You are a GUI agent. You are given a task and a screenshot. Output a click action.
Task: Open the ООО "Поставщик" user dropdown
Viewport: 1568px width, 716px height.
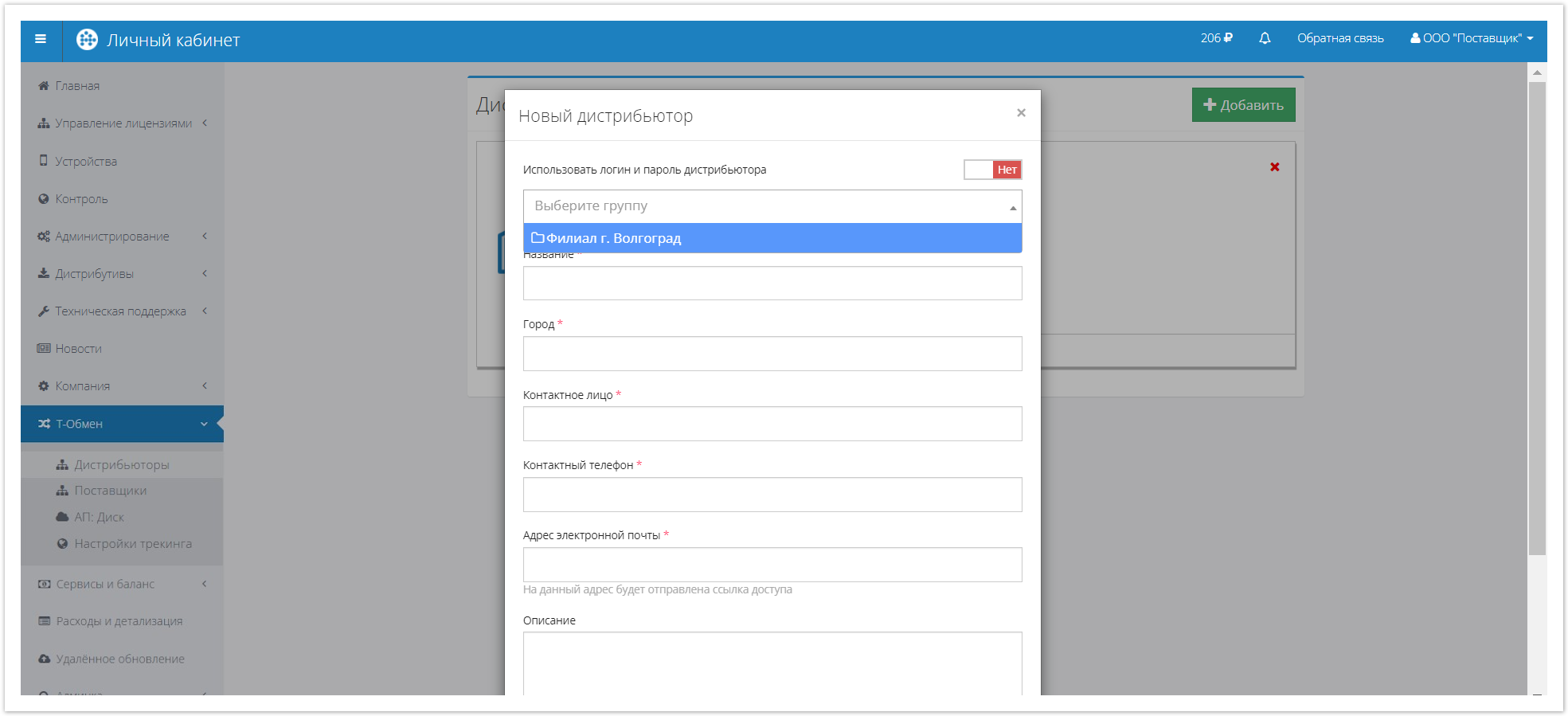click(1472, 38)
